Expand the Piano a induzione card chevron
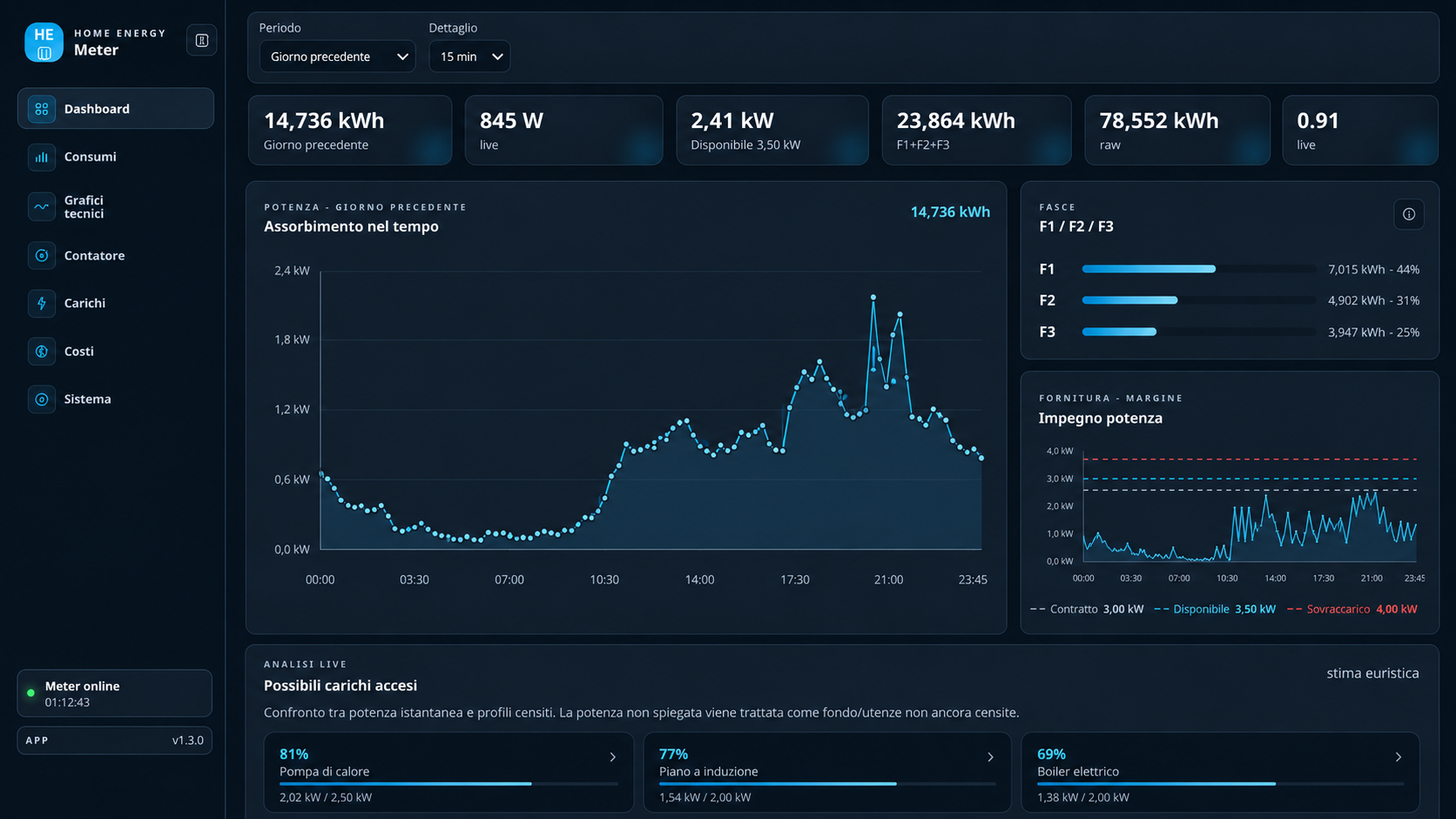The image size is (1456, 819). (x=990, y=757)
